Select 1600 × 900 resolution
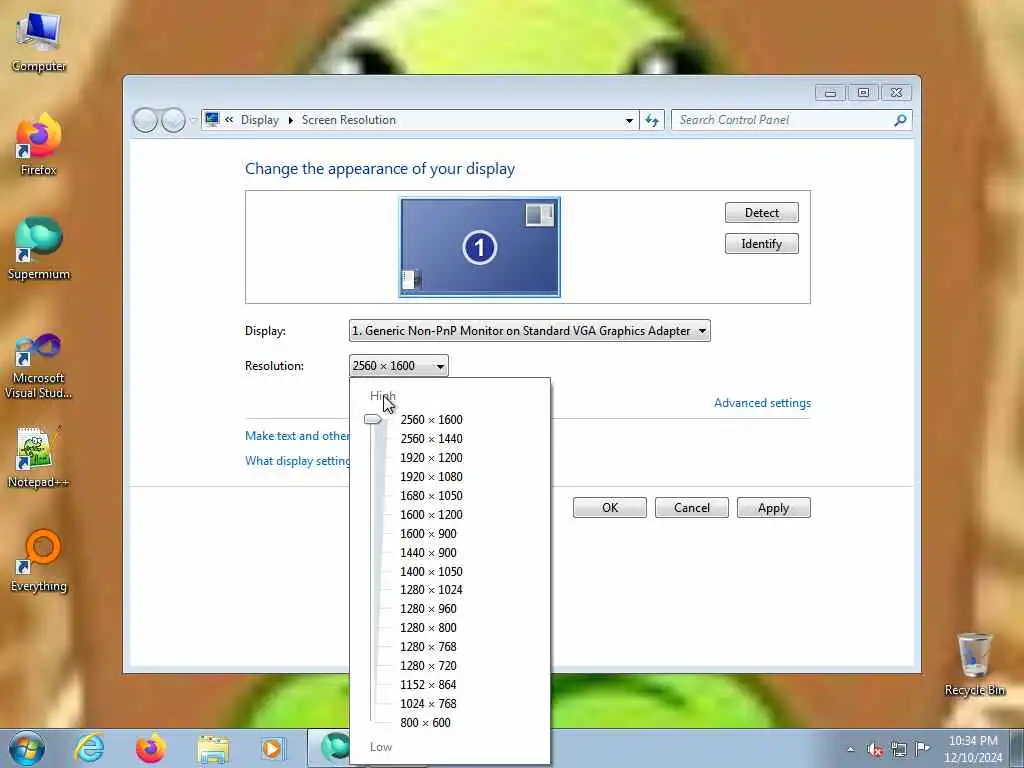The image size is (1024, 768). [x=428, y=534]
